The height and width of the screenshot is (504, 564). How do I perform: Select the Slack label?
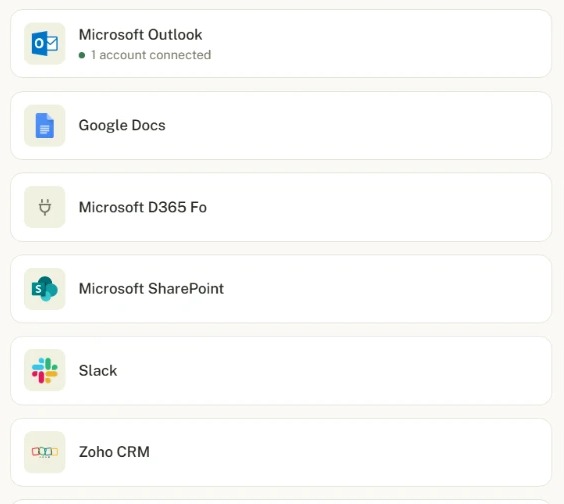pyautogui.click(x=98, y=371)
